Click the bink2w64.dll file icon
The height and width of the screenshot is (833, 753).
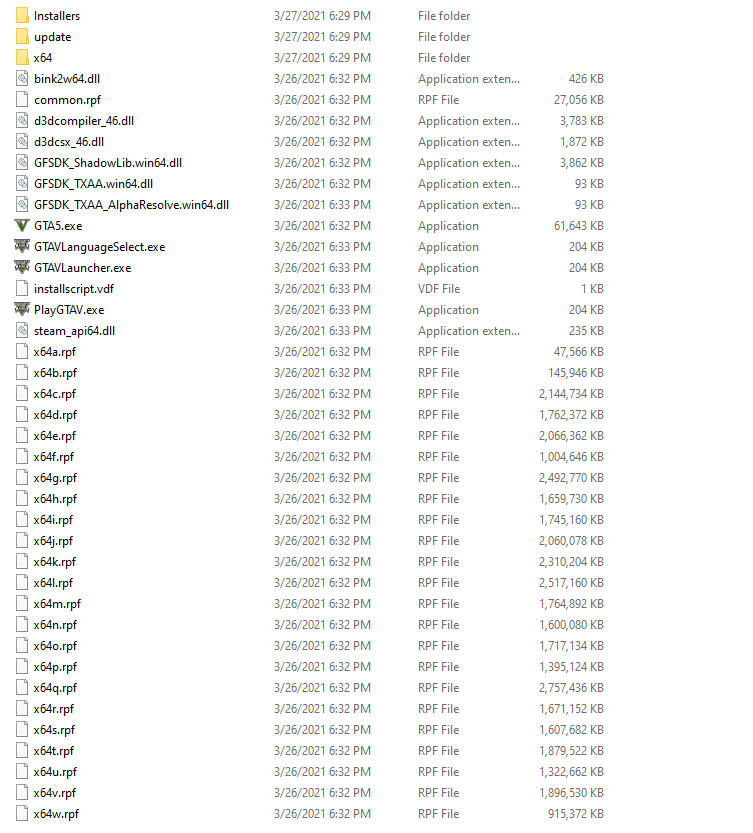pos(22,79)
